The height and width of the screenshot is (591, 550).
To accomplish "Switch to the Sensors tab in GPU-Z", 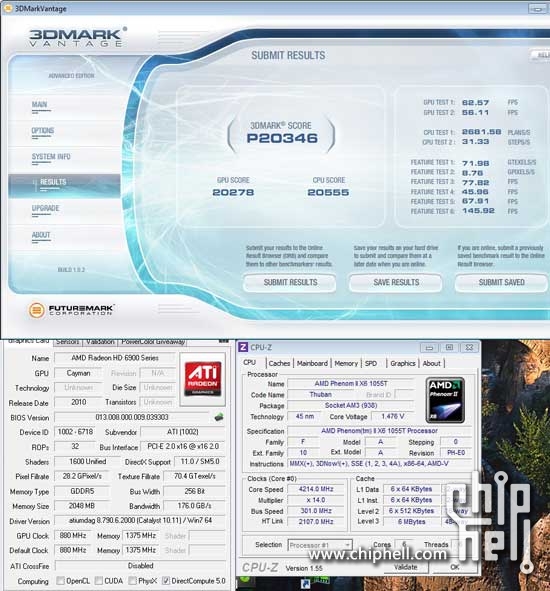I will 67,342.
